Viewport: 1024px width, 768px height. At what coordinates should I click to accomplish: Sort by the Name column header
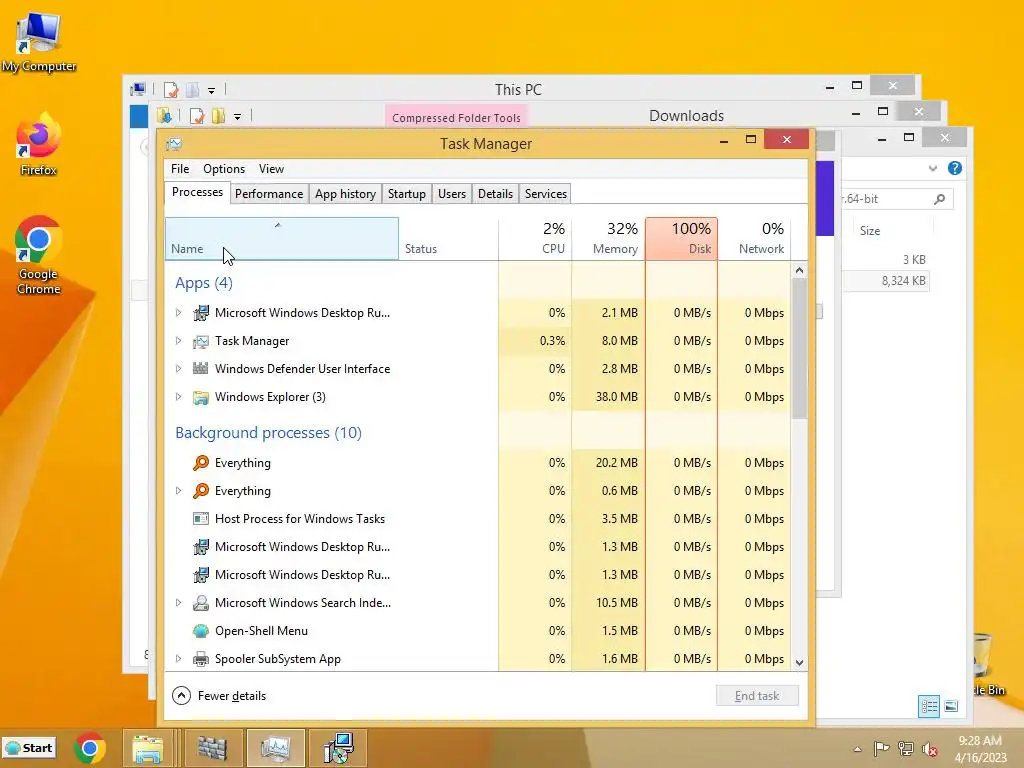pyautogui.click(x=281, y=239)
